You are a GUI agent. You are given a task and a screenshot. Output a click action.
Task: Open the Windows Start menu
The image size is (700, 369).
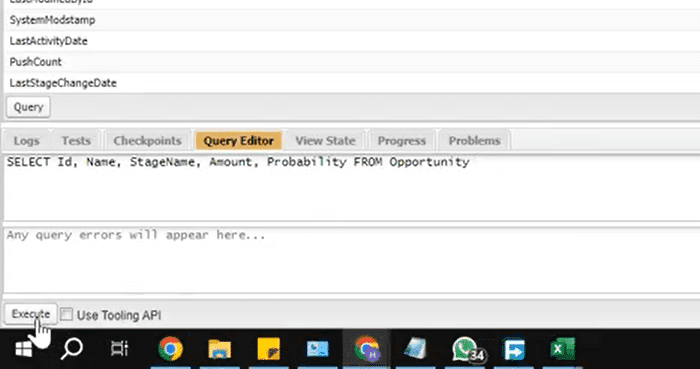coord(23,349)
